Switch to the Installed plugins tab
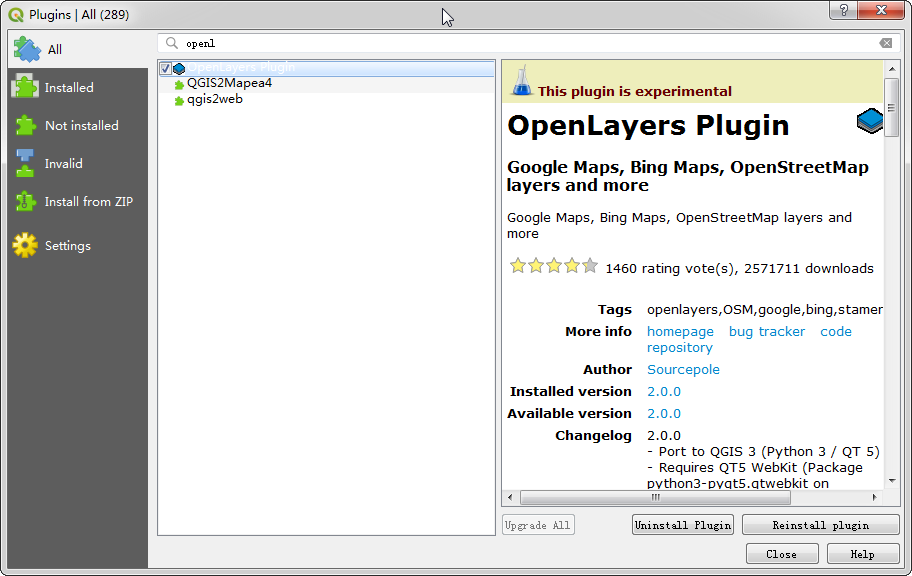This screenshot has width=912, height=576. point(78,87)
